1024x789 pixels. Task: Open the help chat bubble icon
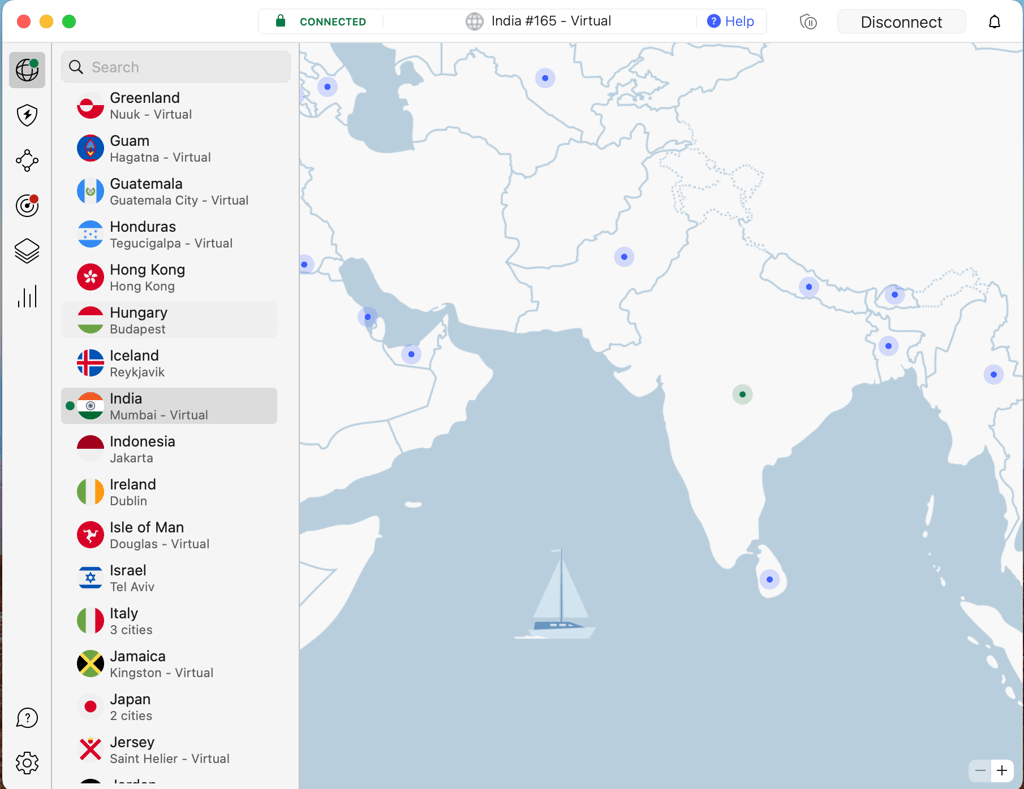pos(27,718)
